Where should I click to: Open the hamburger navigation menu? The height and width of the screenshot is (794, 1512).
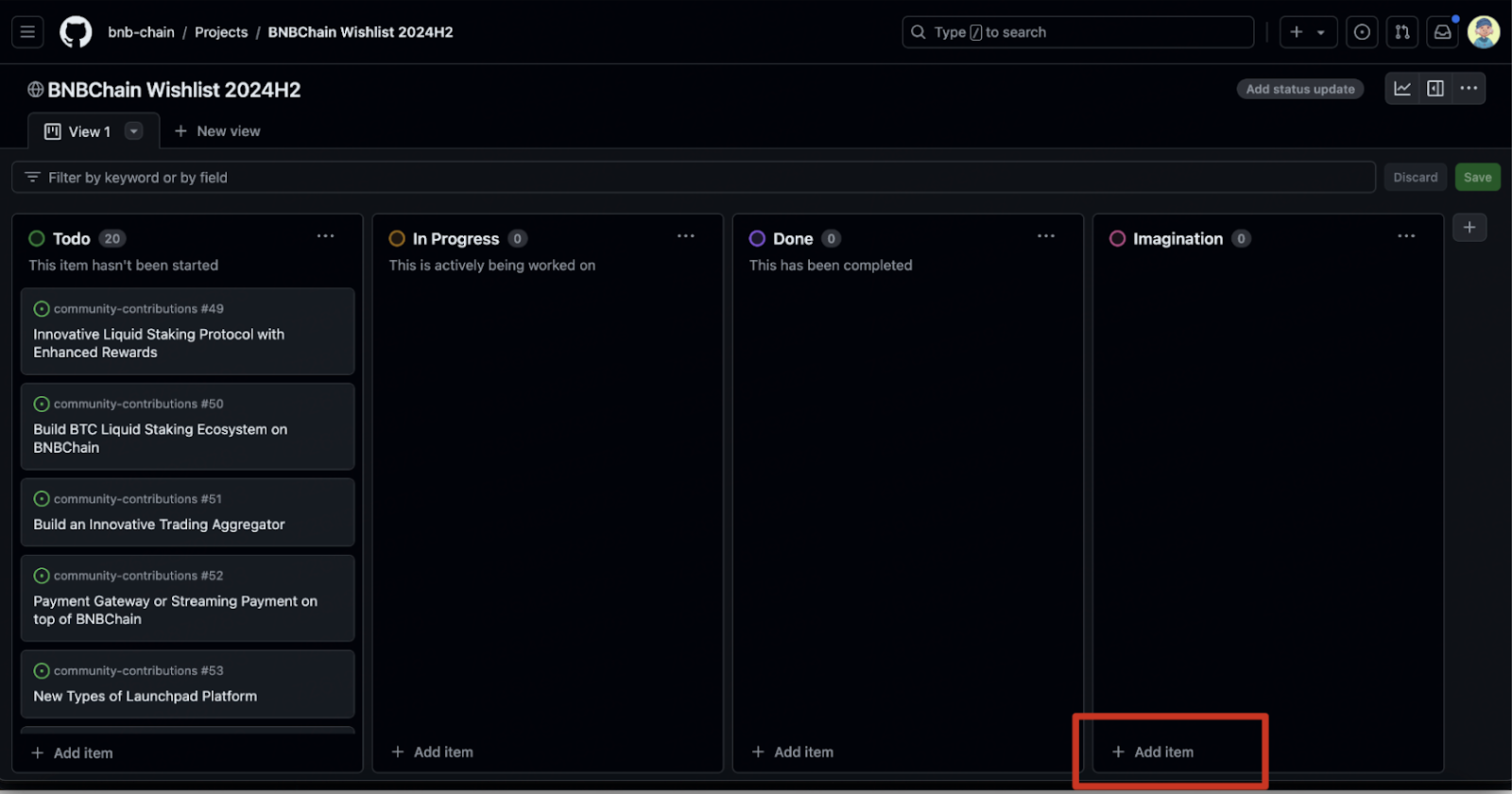[x=27, y=32]
